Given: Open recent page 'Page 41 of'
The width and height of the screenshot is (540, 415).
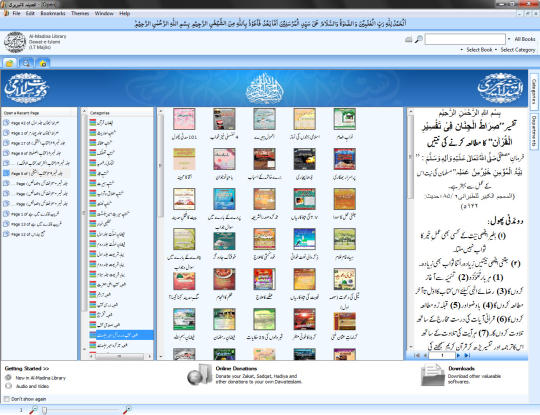Looking at the screenshot, I should [x=35, y=123].
